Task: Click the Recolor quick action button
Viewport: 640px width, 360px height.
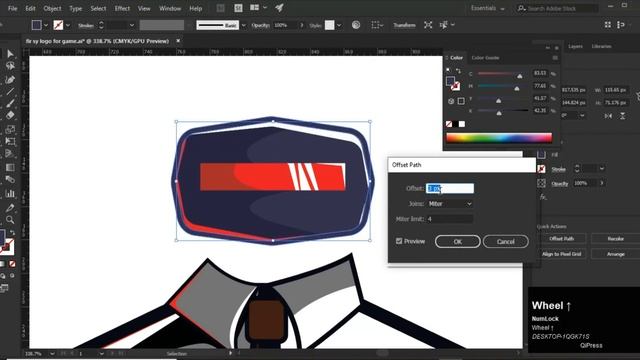Action: coord(616,238)
